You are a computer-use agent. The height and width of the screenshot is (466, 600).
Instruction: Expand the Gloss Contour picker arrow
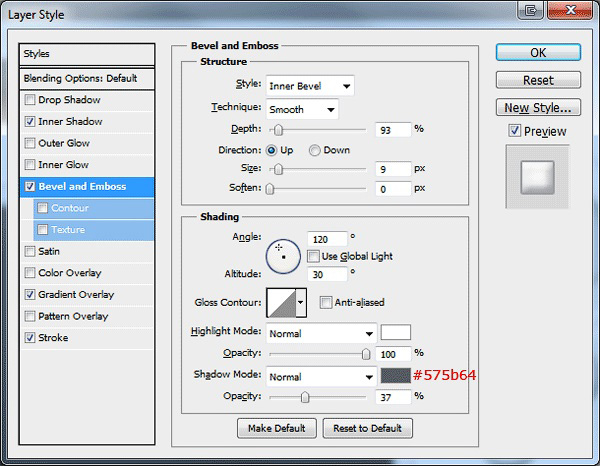[301, 303]
